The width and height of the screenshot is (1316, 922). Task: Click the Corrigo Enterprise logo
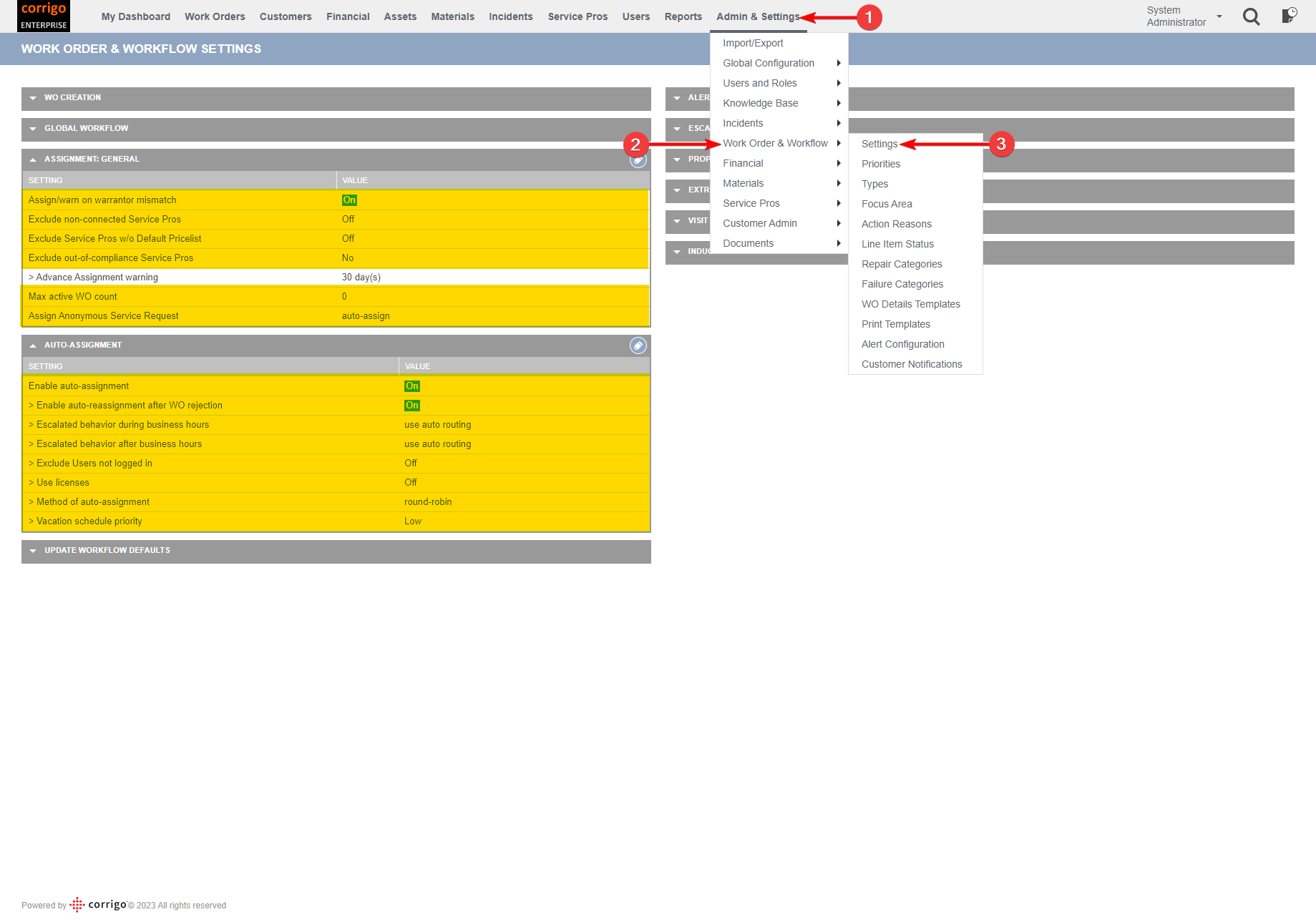click(x=43, y=15)
